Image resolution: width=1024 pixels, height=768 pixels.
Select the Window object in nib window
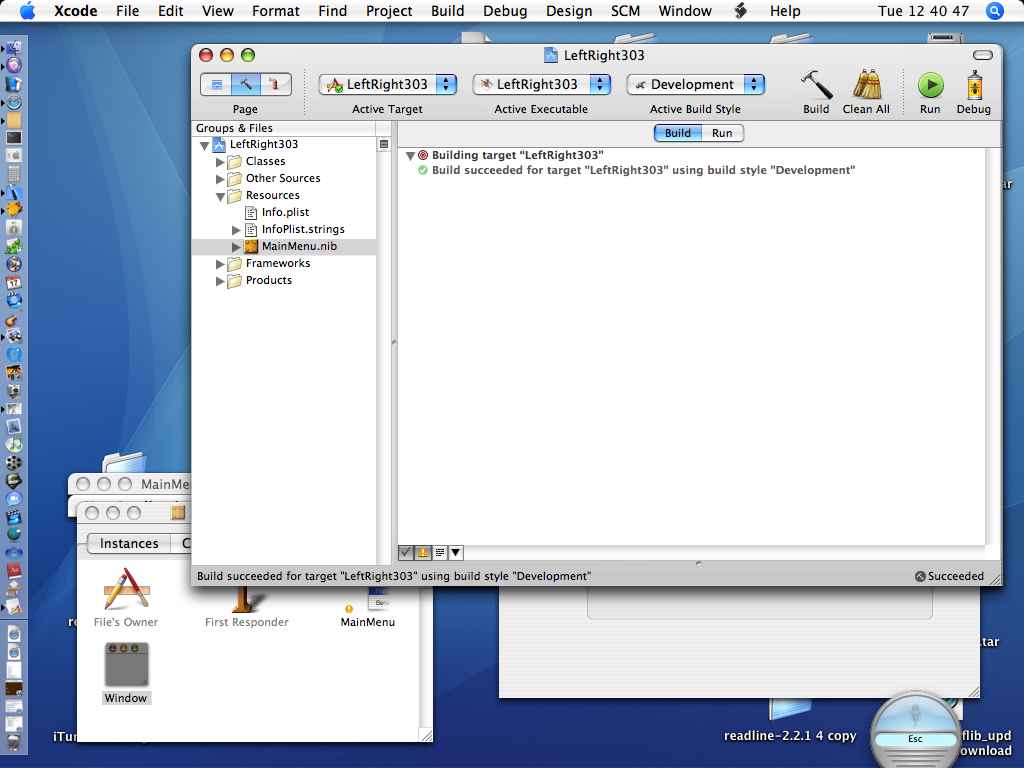(126, 673)
